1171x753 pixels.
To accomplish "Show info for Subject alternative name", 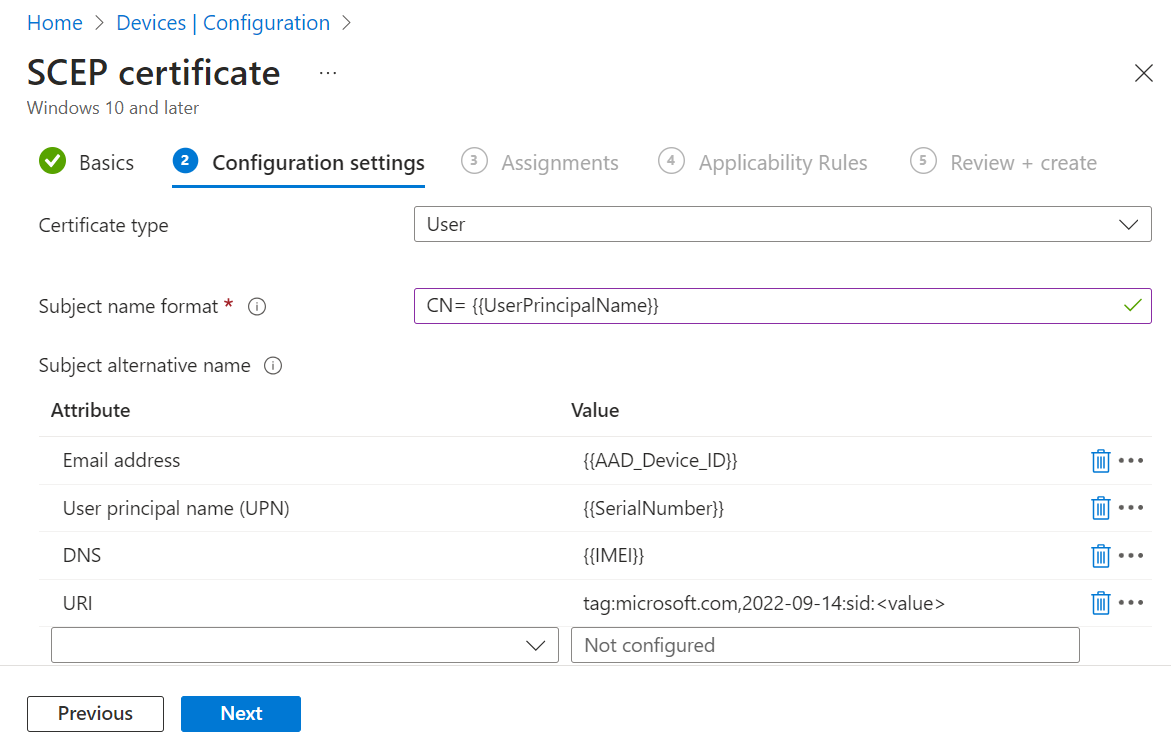I will [x=273, y=366].
